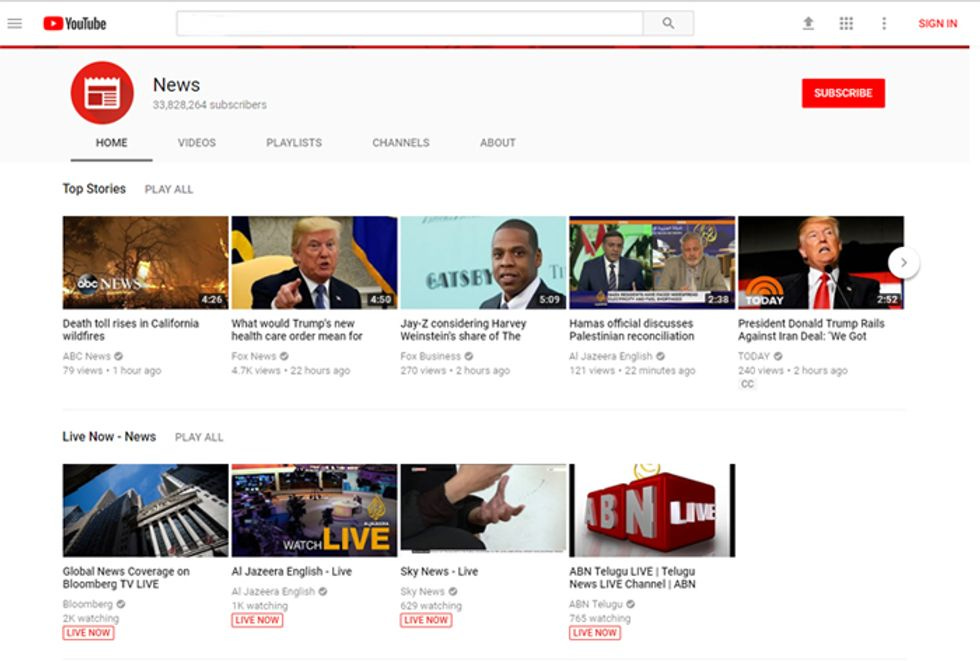Click LIVE NOW badge under Sky News
This screenshot has height=661, width=980.
[426, 620]
